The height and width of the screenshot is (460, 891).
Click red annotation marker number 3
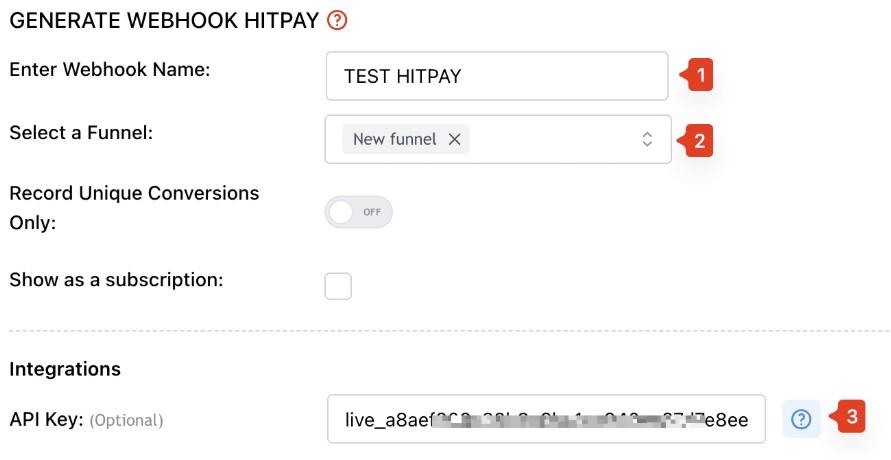847,417
